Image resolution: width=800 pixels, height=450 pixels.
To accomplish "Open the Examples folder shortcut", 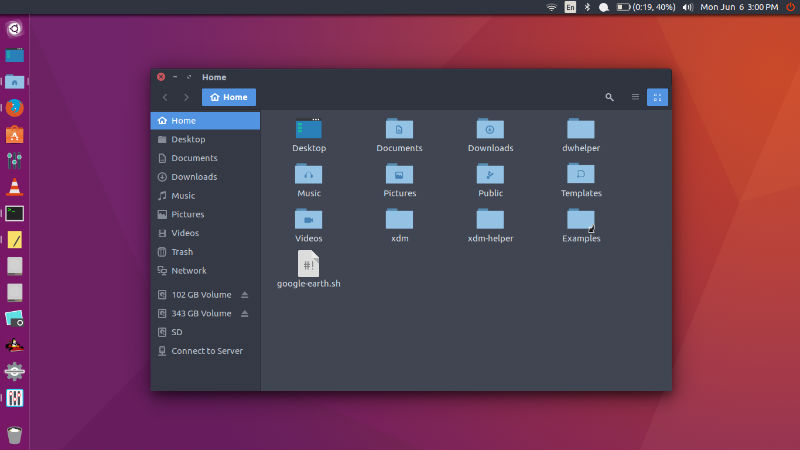I will pos(581,219).
